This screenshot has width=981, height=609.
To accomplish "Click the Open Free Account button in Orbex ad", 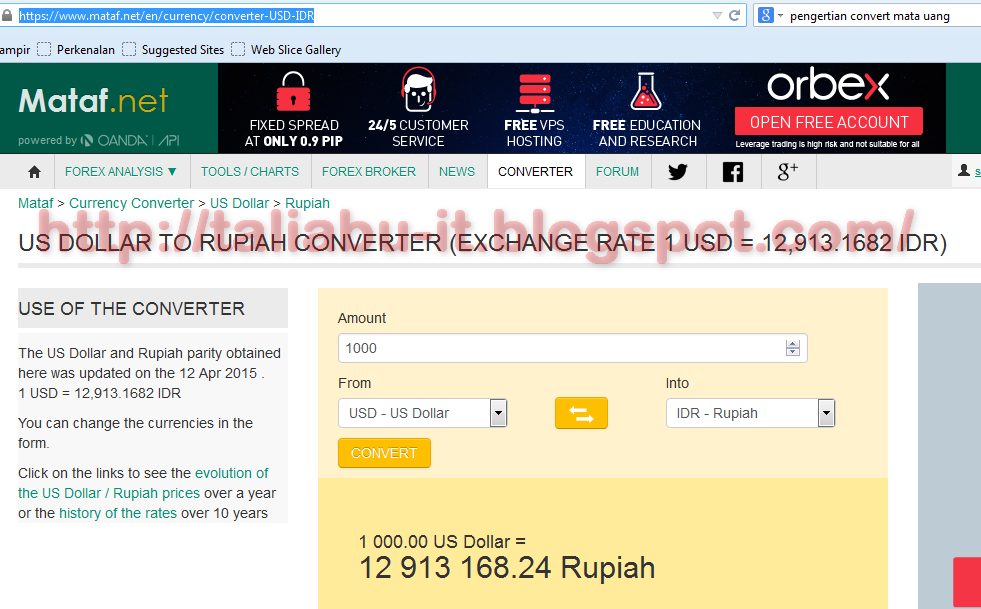I will (x=828, y=121).
